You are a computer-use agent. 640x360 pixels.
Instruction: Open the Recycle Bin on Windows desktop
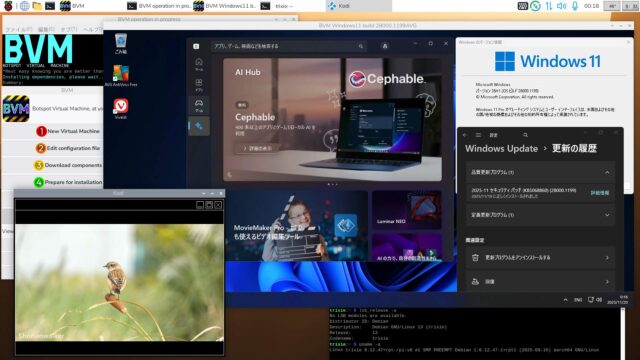pyautogui.click(x=121, y=44)
